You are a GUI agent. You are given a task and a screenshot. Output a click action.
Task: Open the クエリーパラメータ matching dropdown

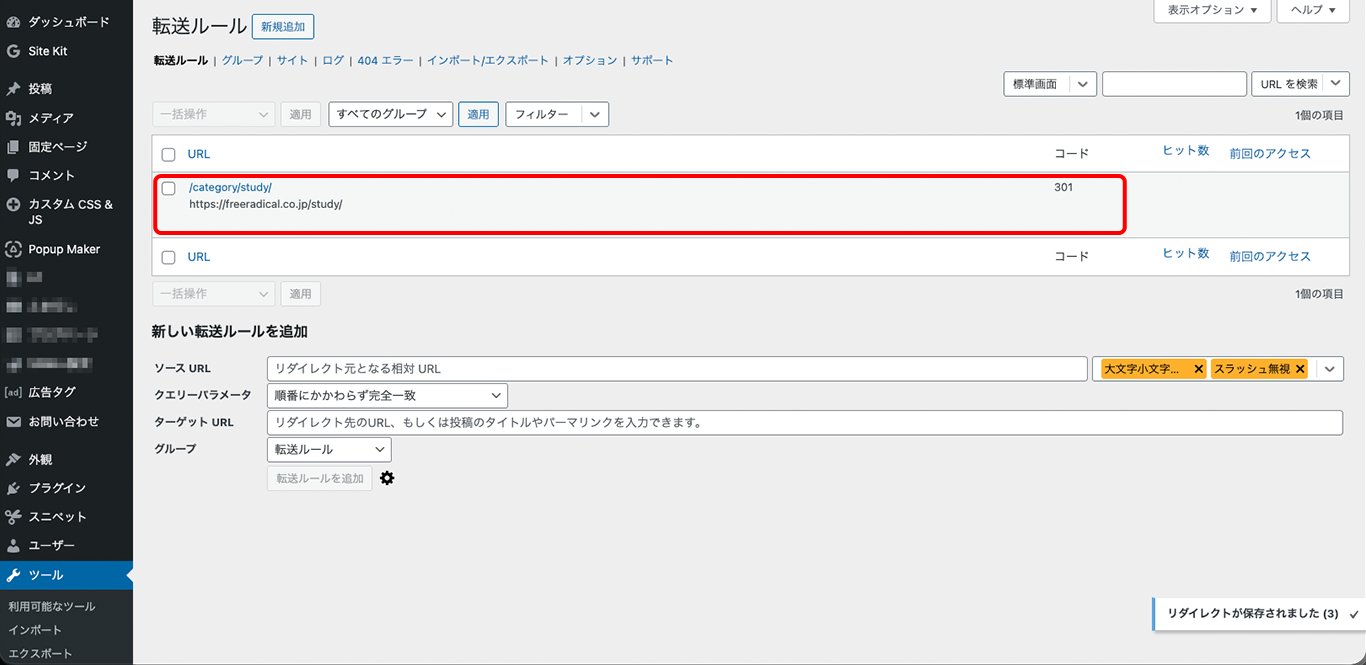point(387,395)
